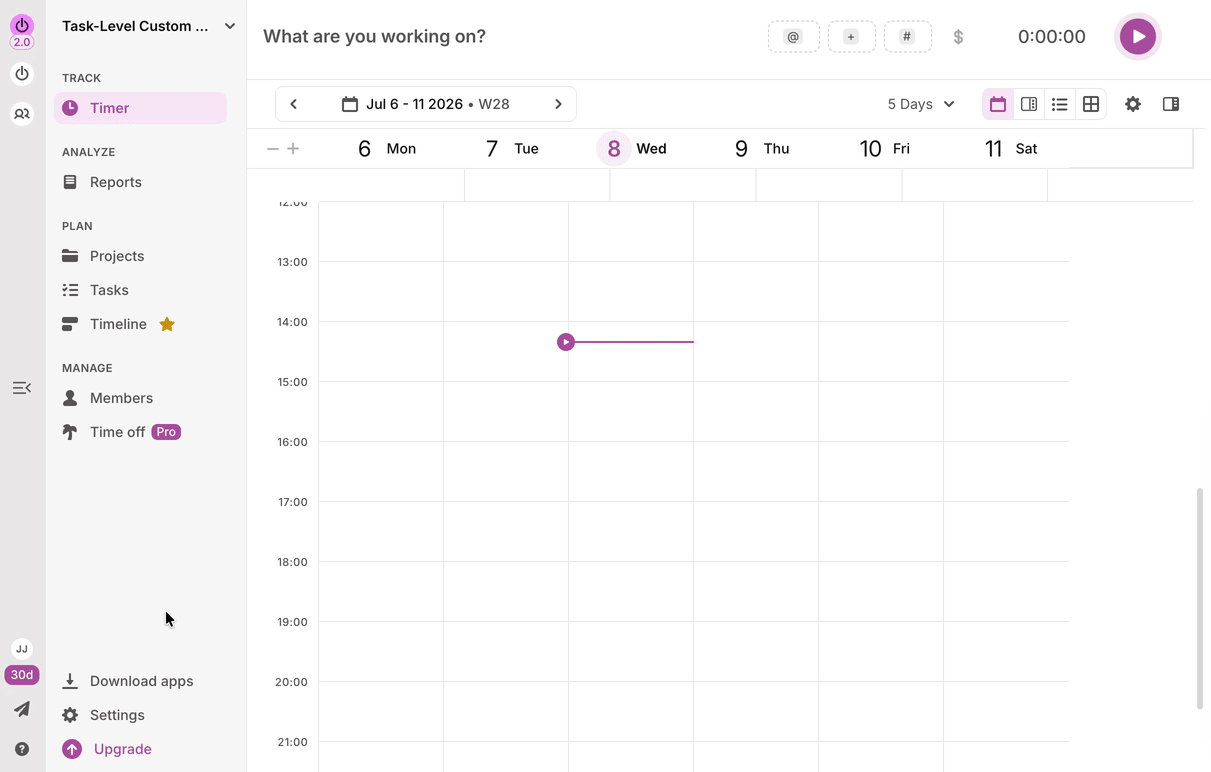
Task: Go to previous week arrow
Action: [293, 104]
